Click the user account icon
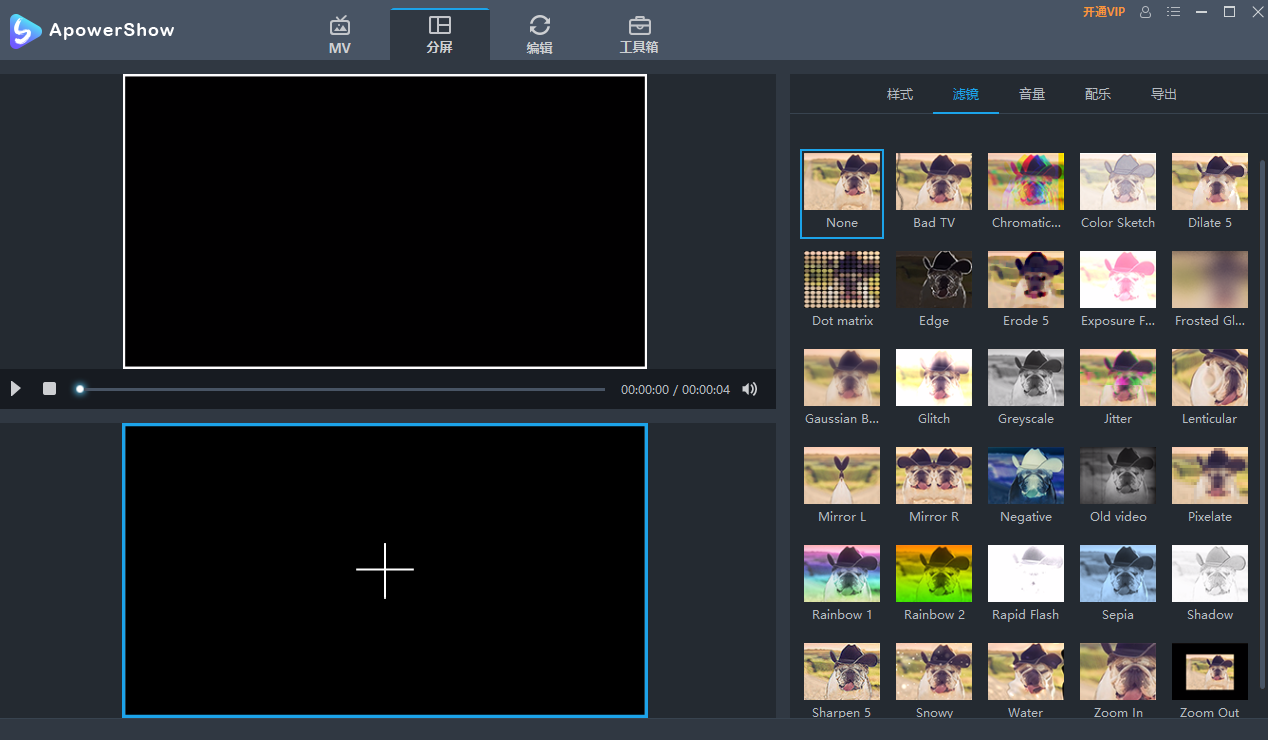This screenshot has height=740, width=1268. pyautogui.click(x=1145, y=12)
